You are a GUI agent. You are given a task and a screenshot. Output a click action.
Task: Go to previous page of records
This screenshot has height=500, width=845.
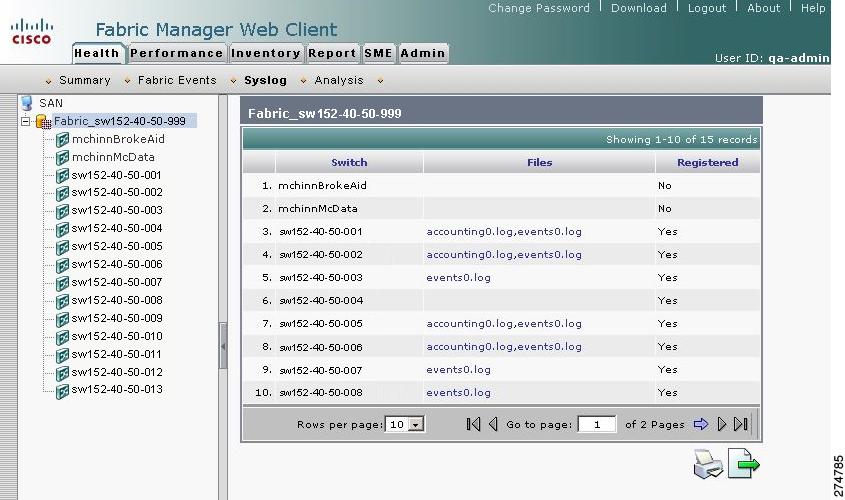tap(493, 424)
